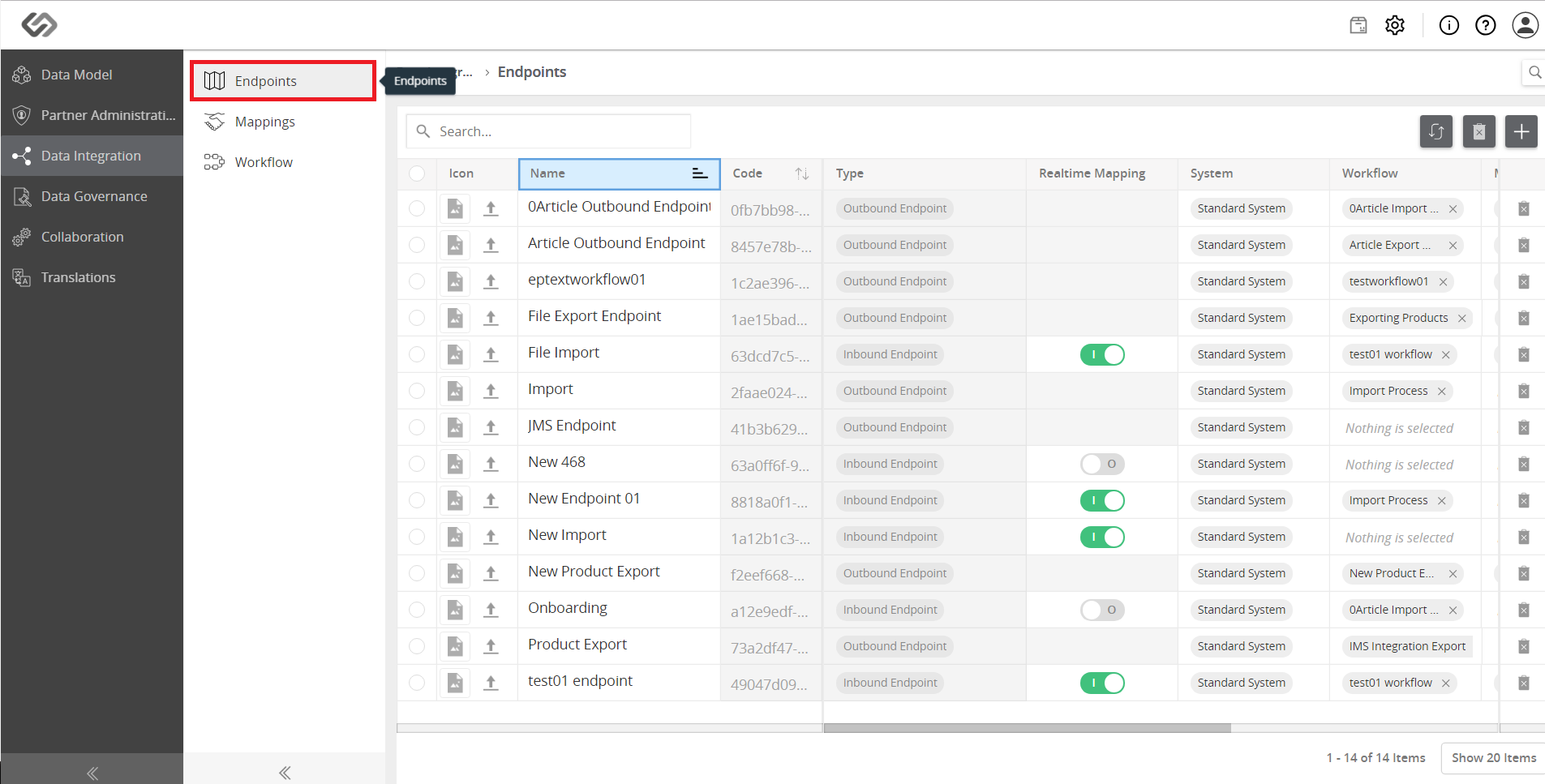Click the Endpoints breadcrumb

pos(532,72)
